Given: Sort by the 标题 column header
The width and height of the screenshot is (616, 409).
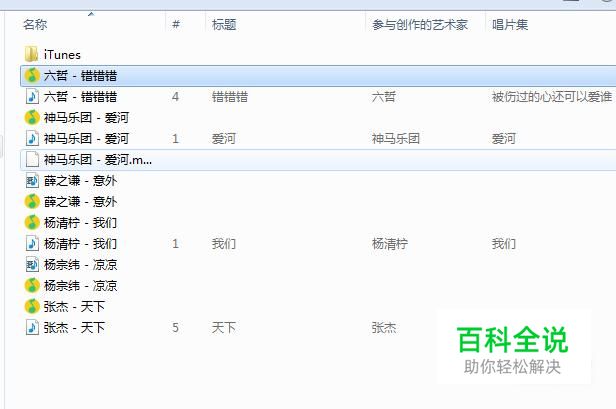Looking at the screenshot, I should [224, 25].
